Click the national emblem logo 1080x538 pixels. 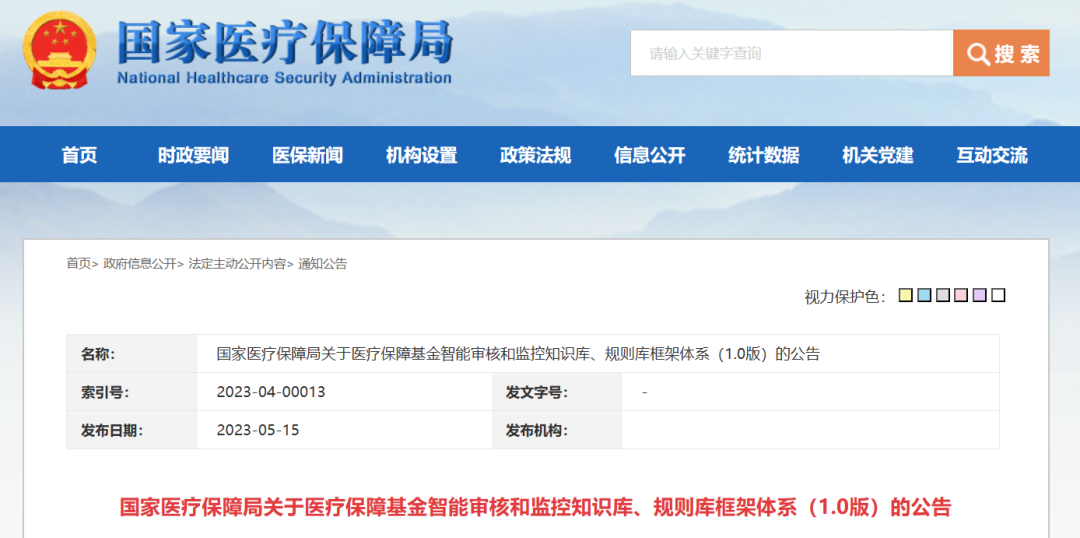pos(60,52)
